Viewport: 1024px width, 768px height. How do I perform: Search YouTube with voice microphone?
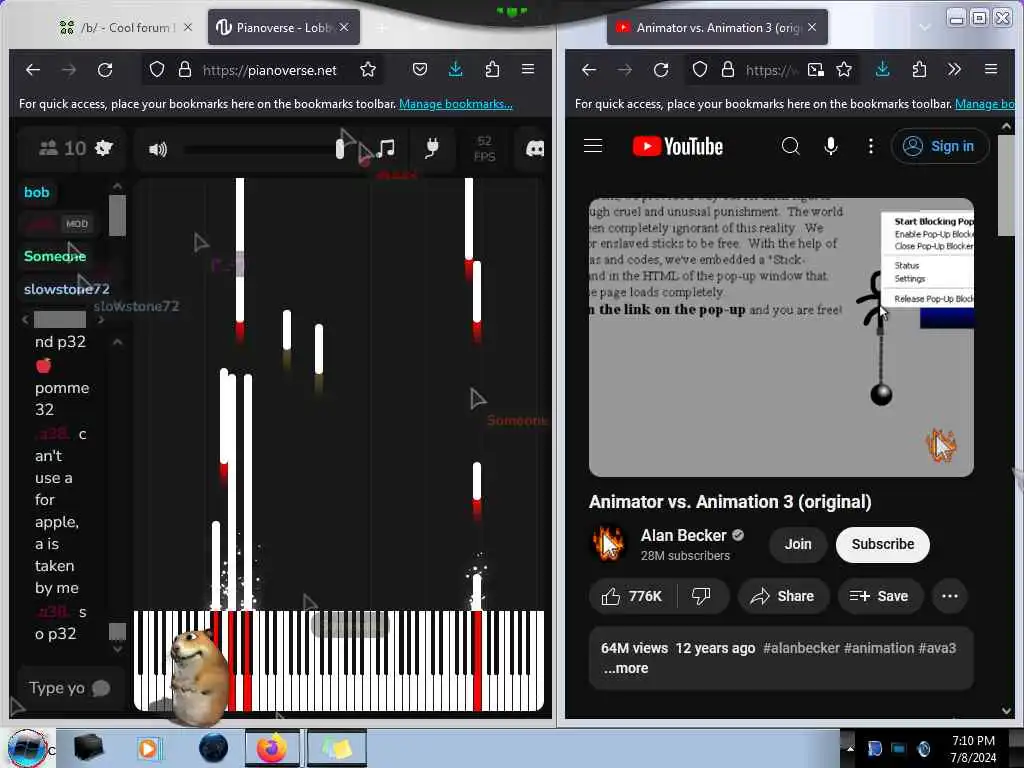pos(831,146)
